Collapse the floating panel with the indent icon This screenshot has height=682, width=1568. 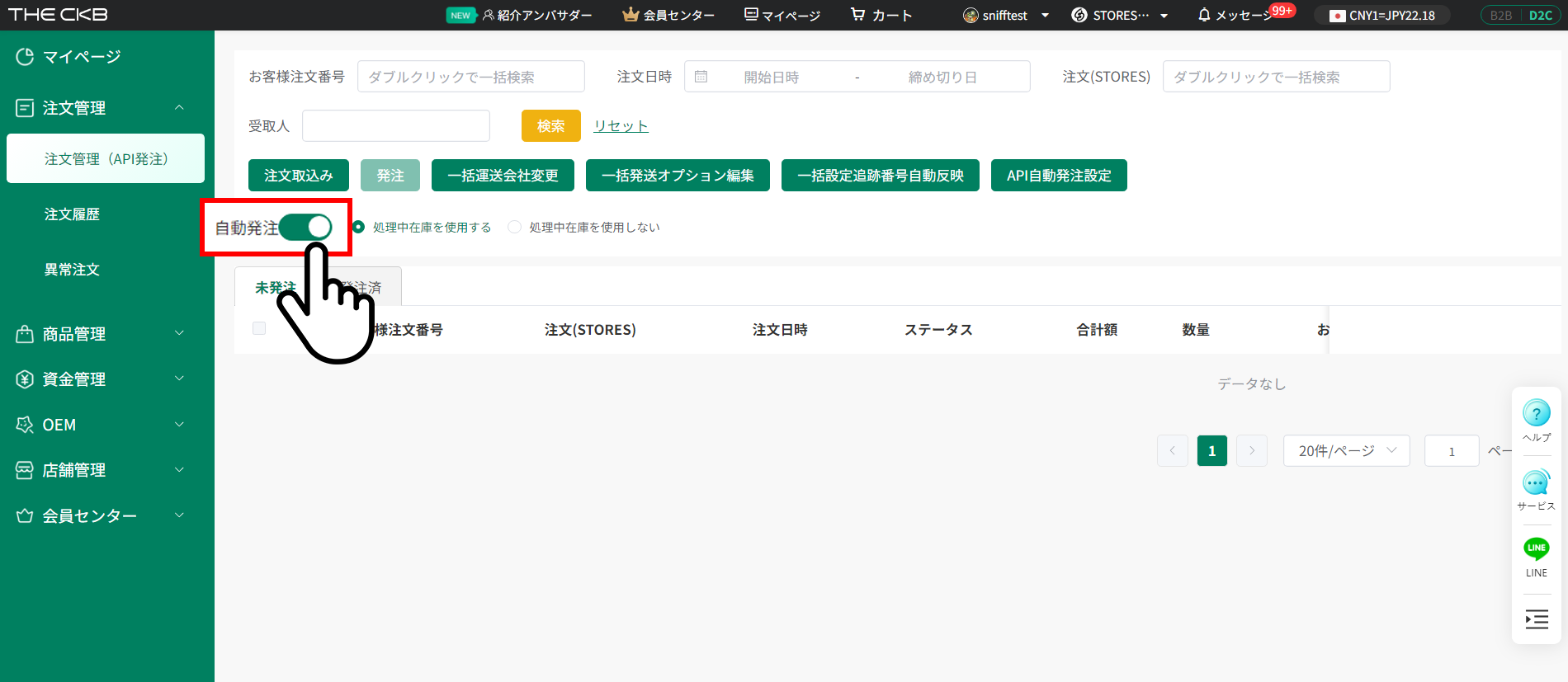(x=1537, y=619)
